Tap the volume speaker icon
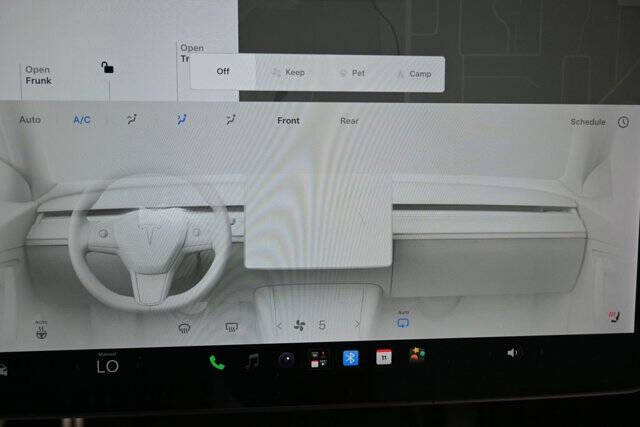The height and width of the screenshot is (427, 640). [512, 352]
